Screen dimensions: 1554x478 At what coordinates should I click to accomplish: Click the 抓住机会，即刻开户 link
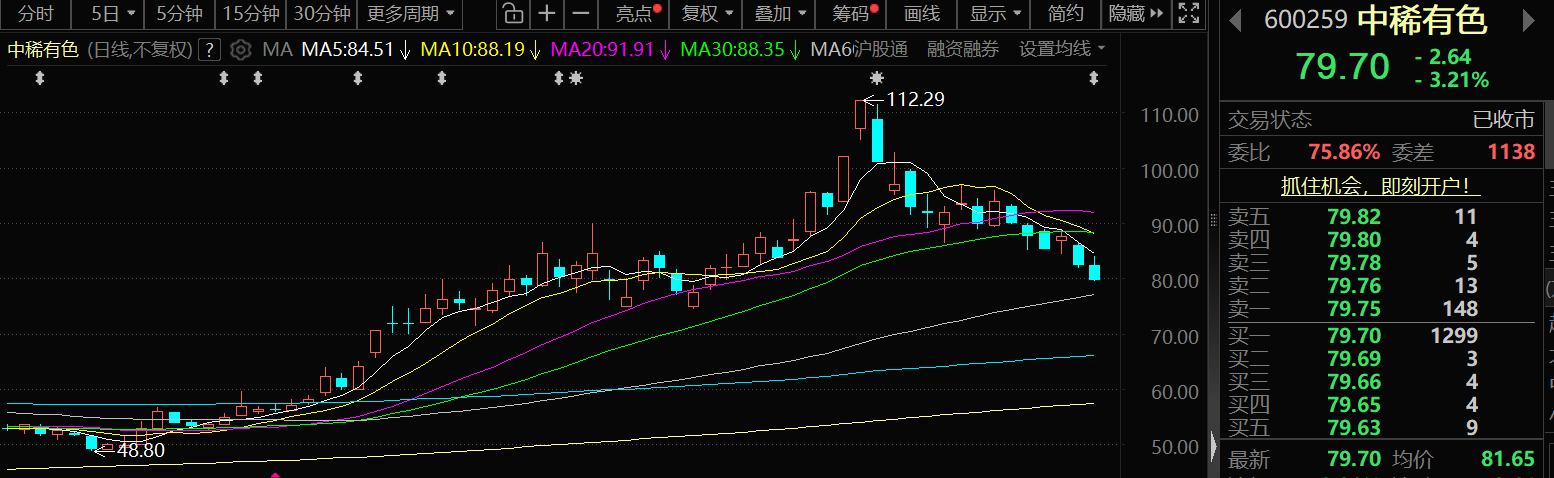click(1381, 186)
